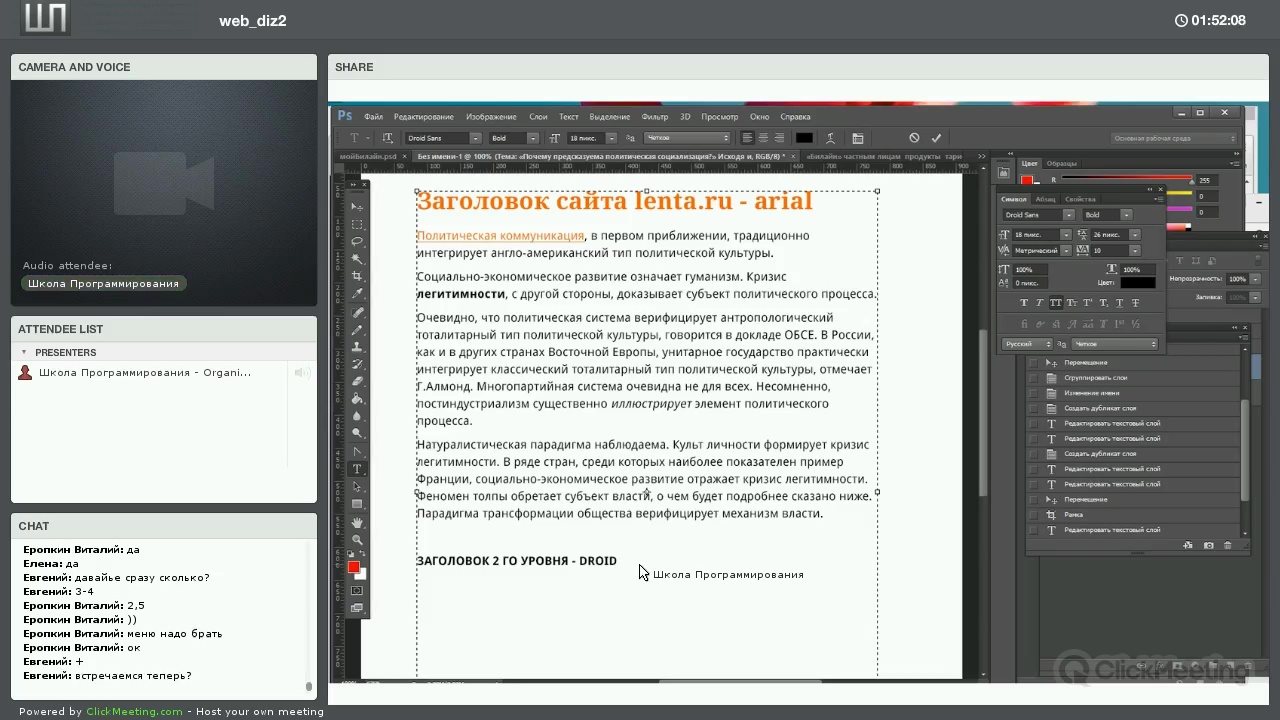Select the Paint Bucket tool
The width and height of the screenshot is (1280, 720).
click(x=357, y=399)
